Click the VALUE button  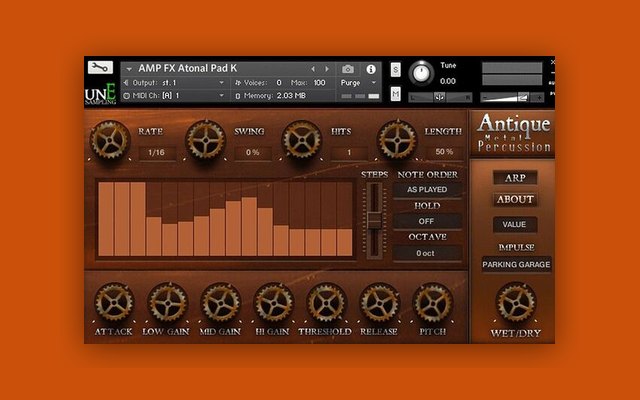pyautogui.click(x=514, y=224)
